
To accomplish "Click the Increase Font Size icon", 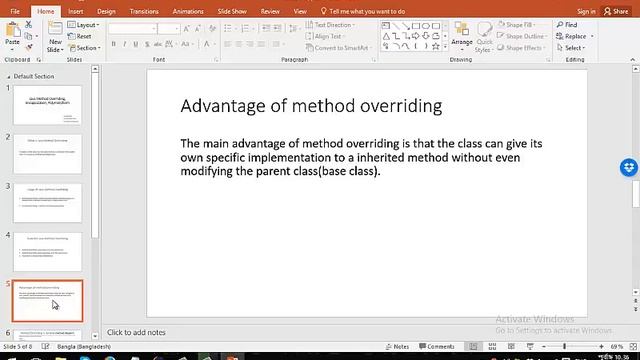I will [x=187, y=29].
